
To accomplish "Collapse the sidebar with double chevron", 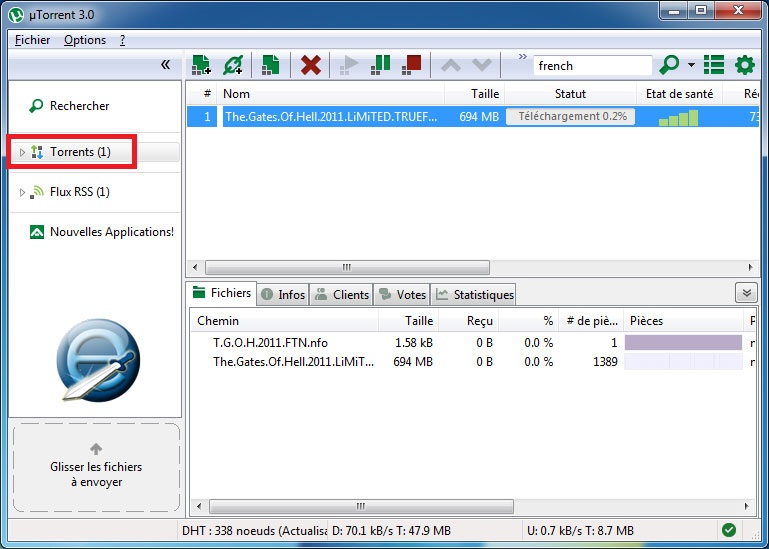I will 165,65.
